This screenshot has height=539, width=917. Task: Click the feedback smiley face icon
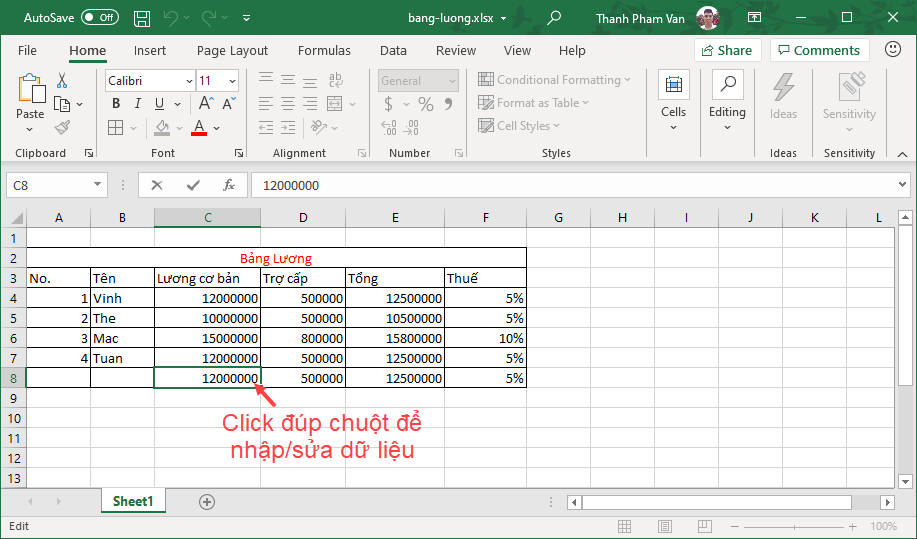[892, 50]
